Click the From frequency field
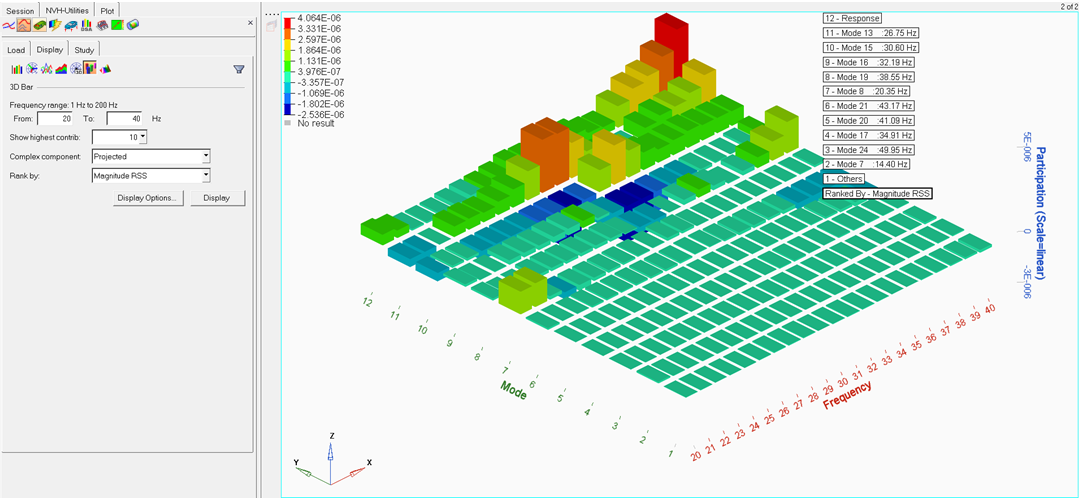1083x500 pixels. (54, 118)
